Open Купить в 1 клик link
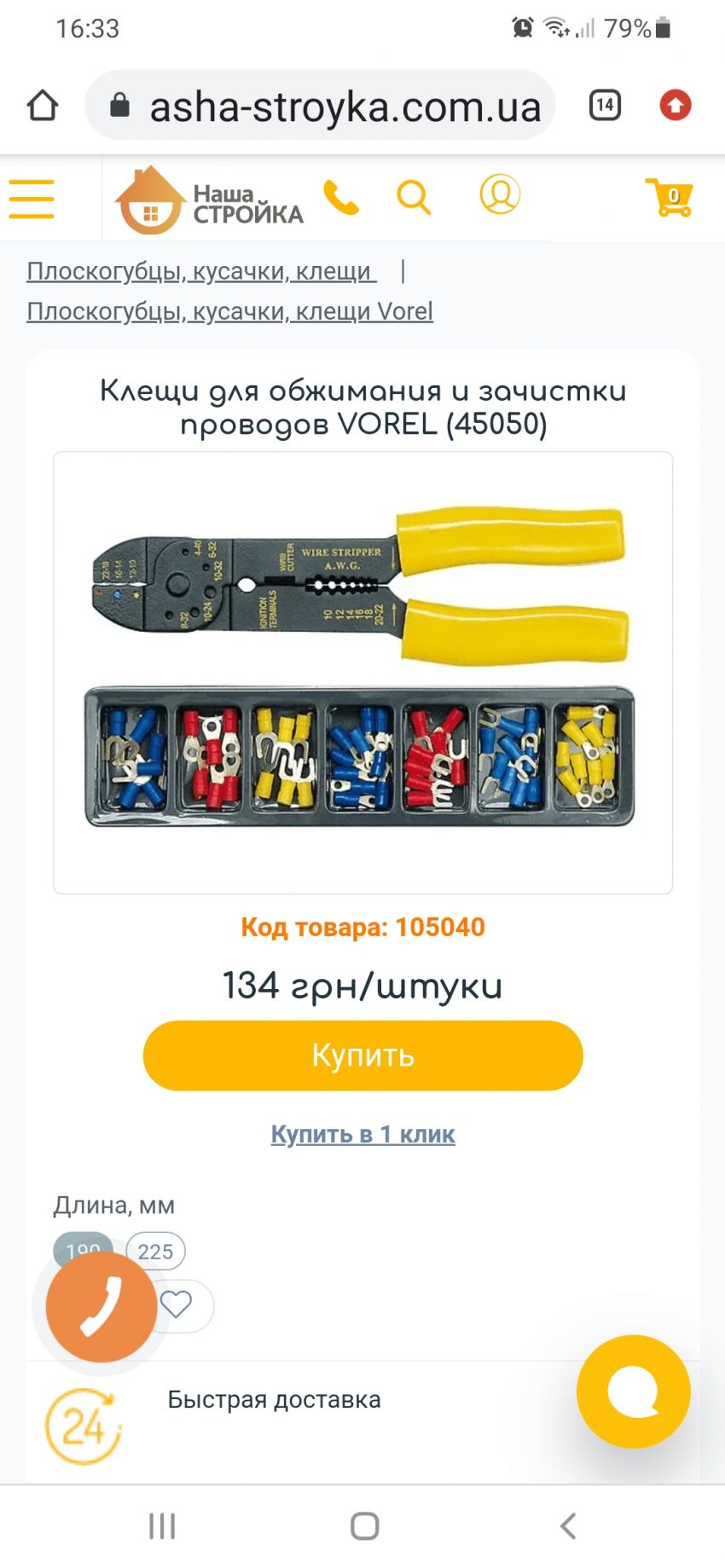The image size is (725, 1568). (363, 1134)
